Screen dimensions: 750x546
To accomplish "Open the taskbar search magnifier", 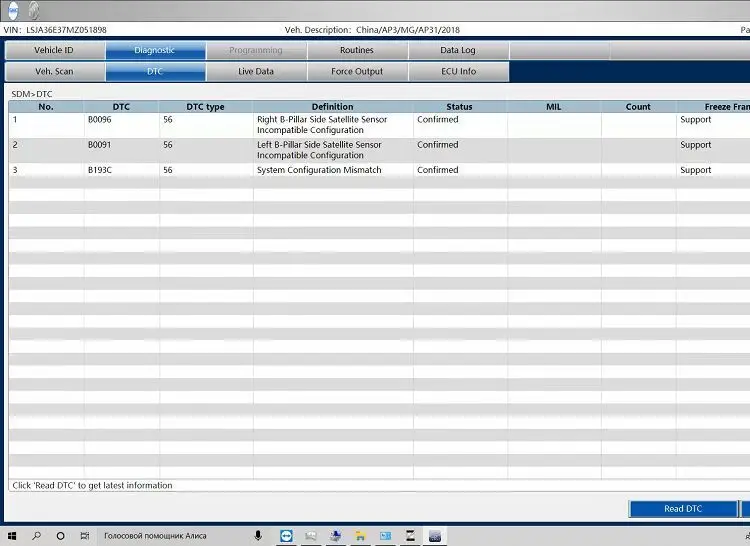I will [36, 536].
